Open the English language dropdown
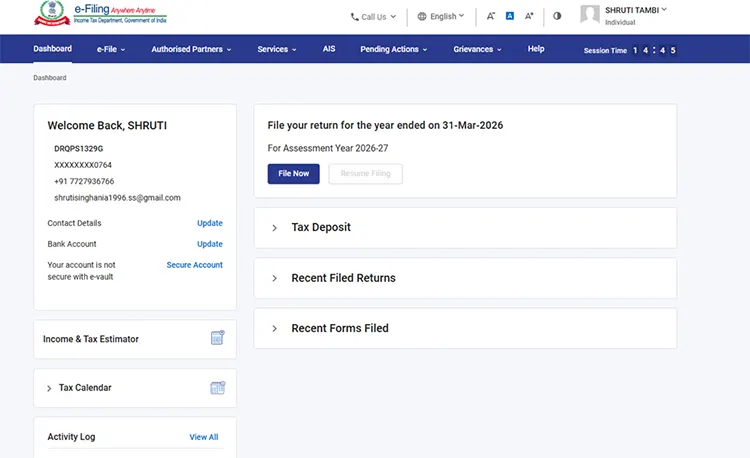Image resolution: width=750 pixels, height=458 pixels. coord(441,16)
